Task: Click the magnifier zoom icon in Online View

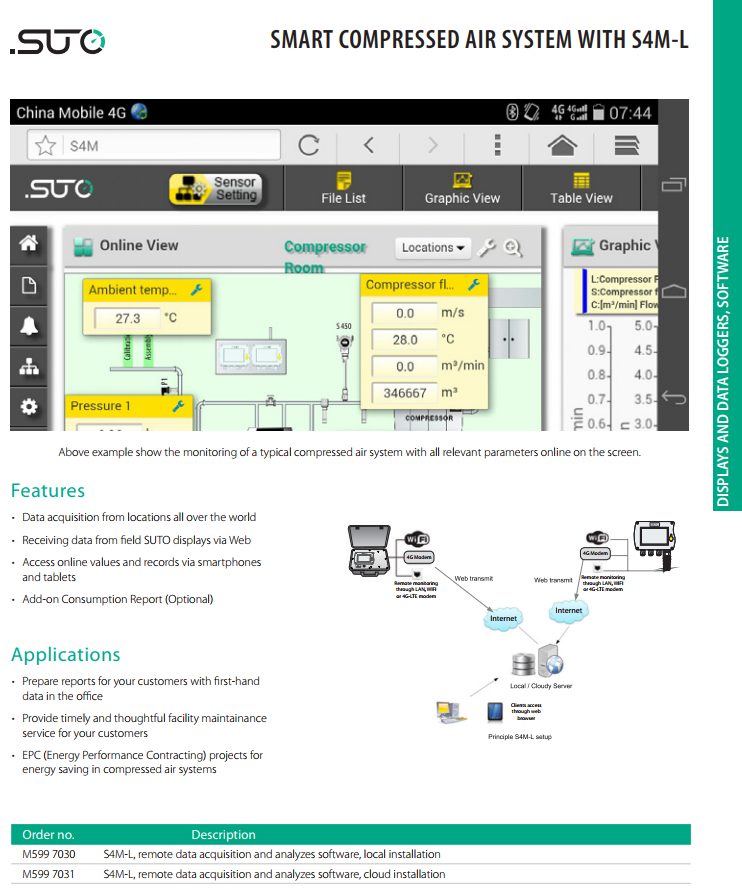Action: click(x=513, y=248)
